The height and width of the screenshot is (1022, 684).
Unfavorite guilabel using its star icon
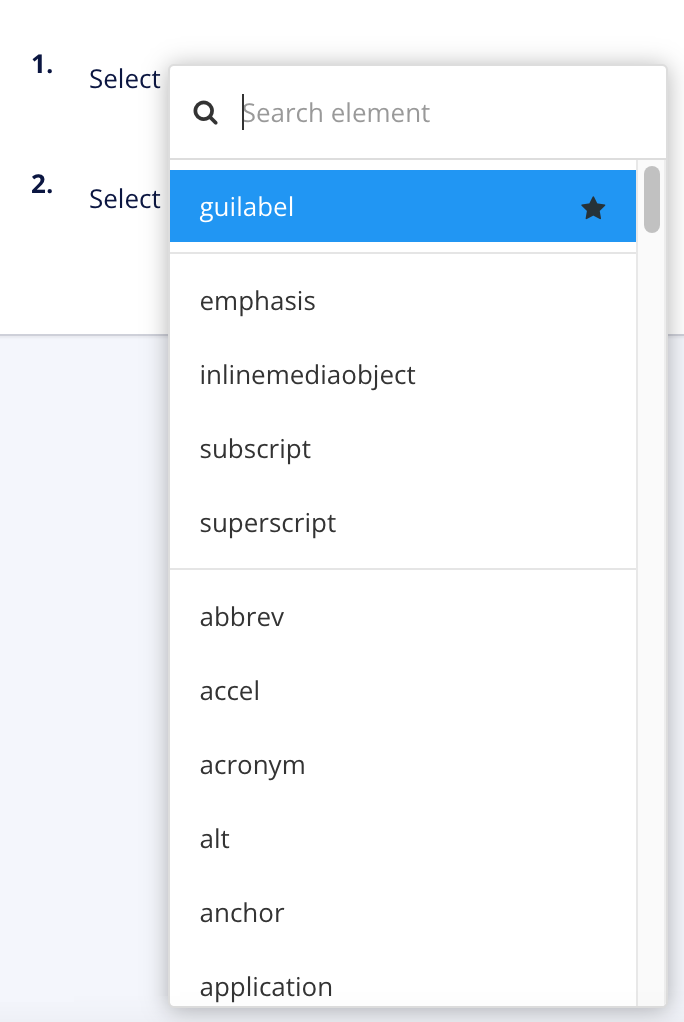point(594,206)
